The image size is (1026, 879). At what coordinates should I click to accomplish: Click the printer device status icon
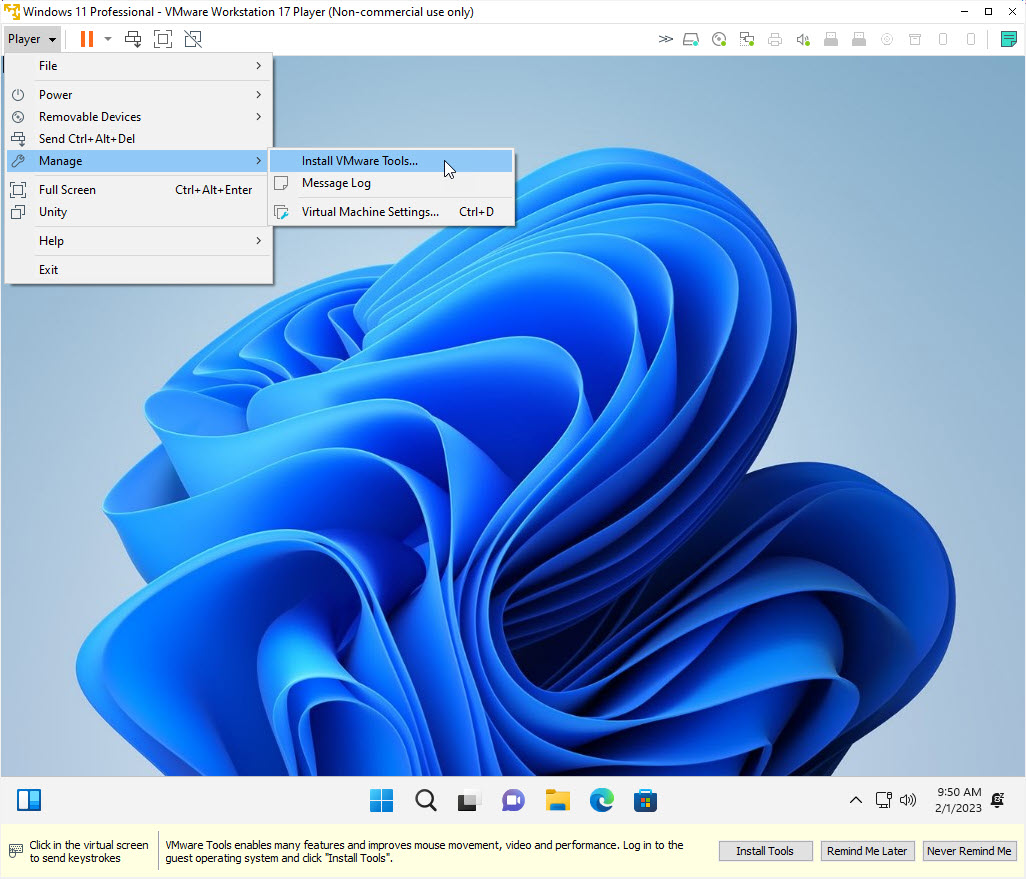pyautogui.click(x=775, y=39)
